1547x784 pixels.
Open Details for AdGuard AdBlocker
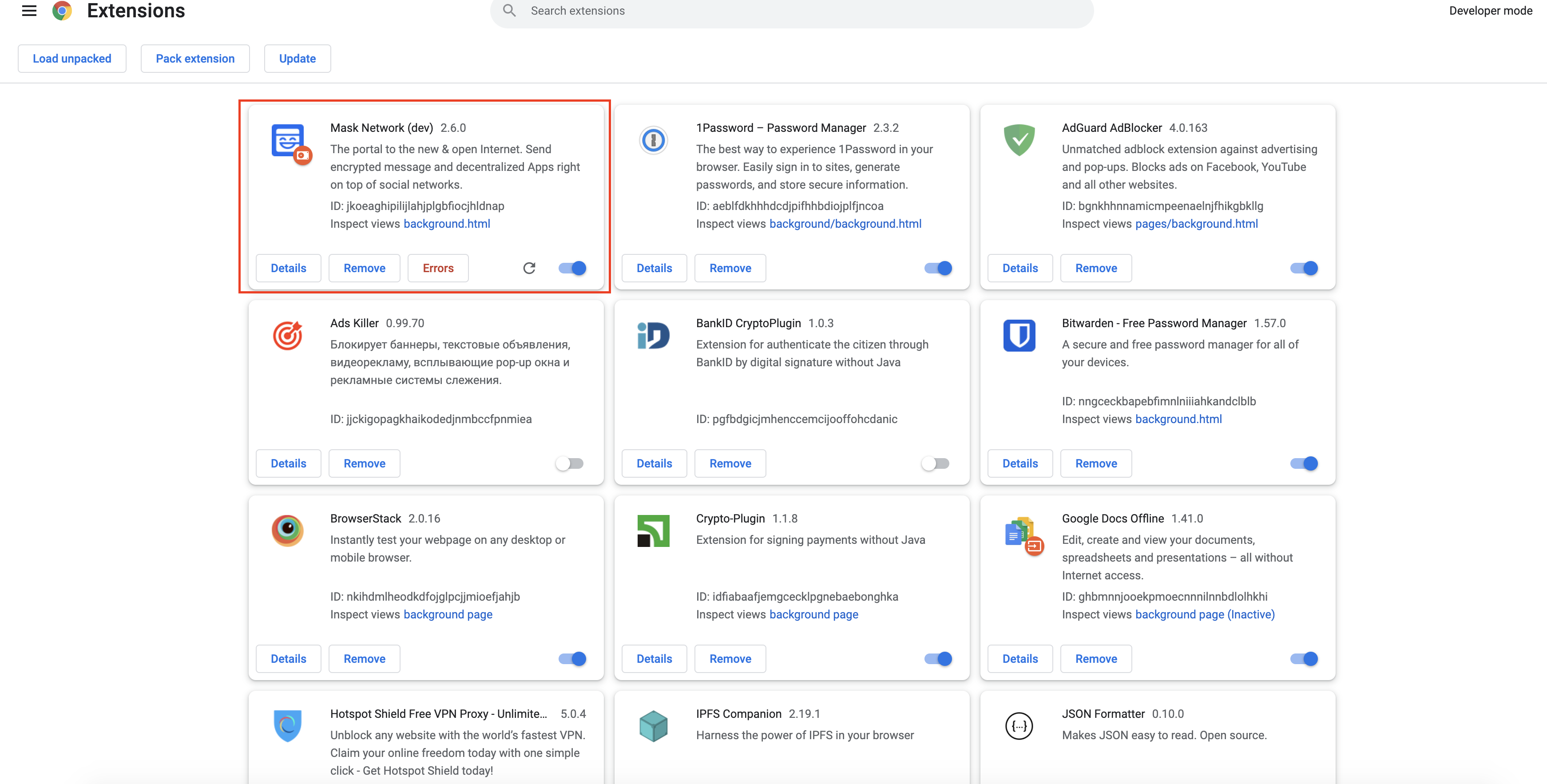(x=1020, y=268)
